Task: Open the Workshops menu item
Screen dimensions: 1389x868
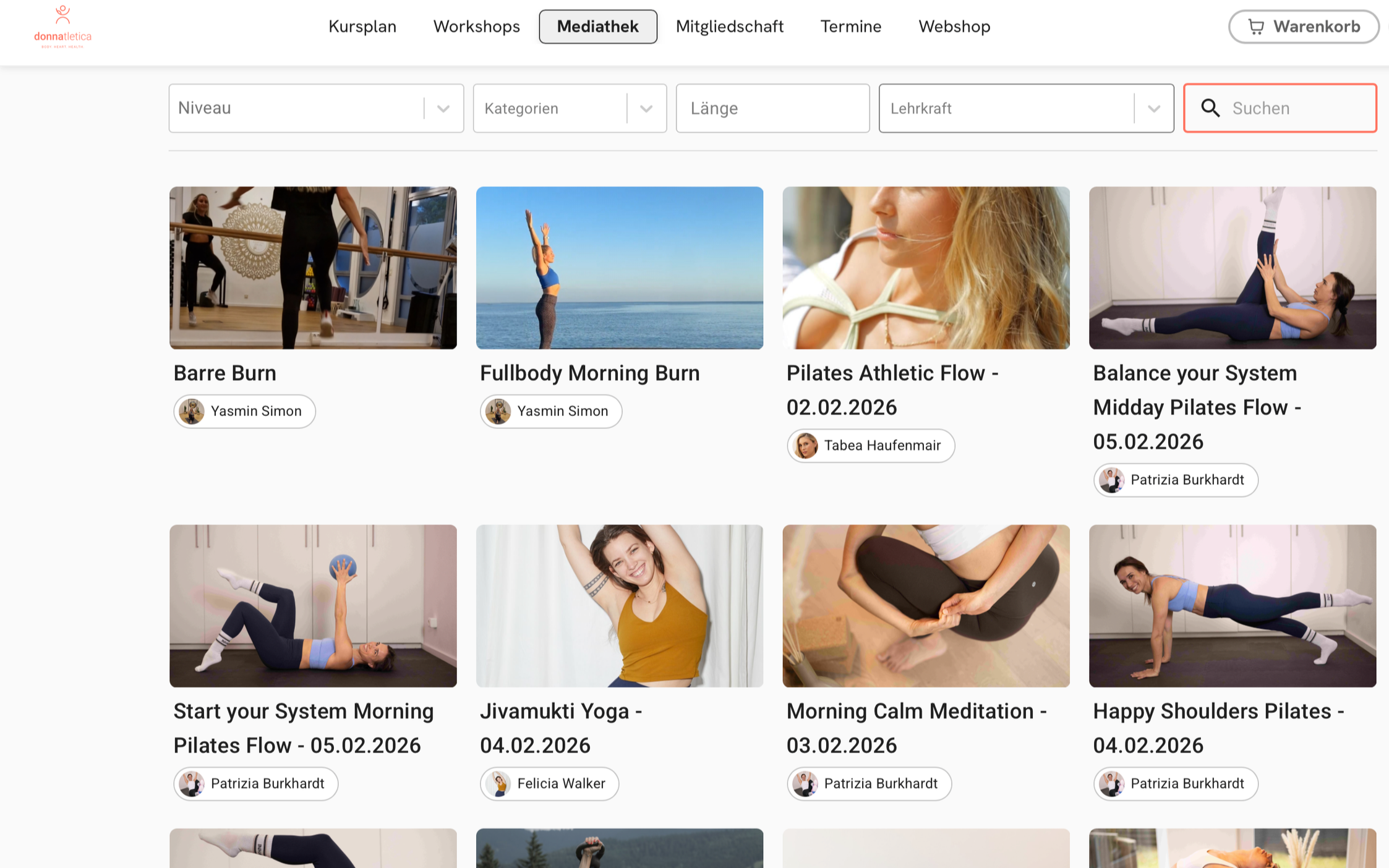Action: click(x=476, y=27)
